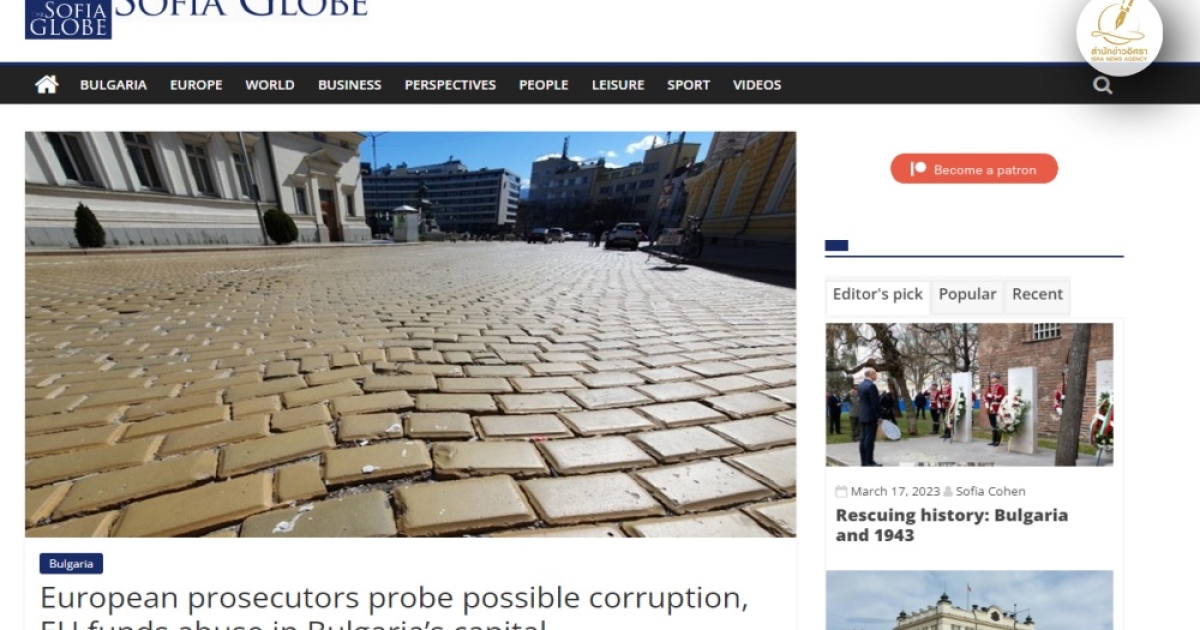Open Perspectives in navigation bar
The width and height of the screenshot is (1200, 630).
pos(450,85)
